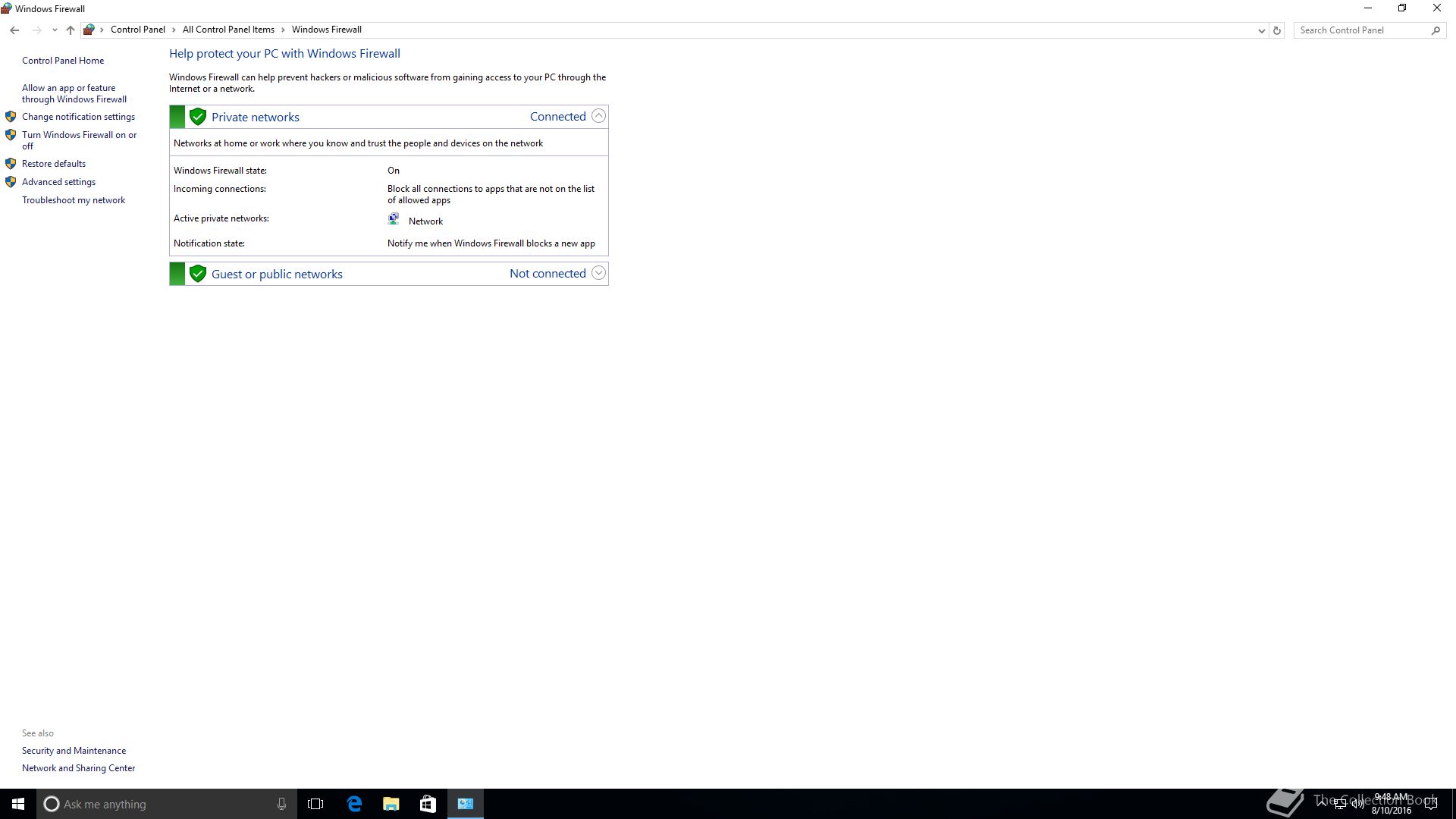The height and width of the screenshot is (819, 1456).
Task: Click the search magnifier icon
Action: (1436, 30)
